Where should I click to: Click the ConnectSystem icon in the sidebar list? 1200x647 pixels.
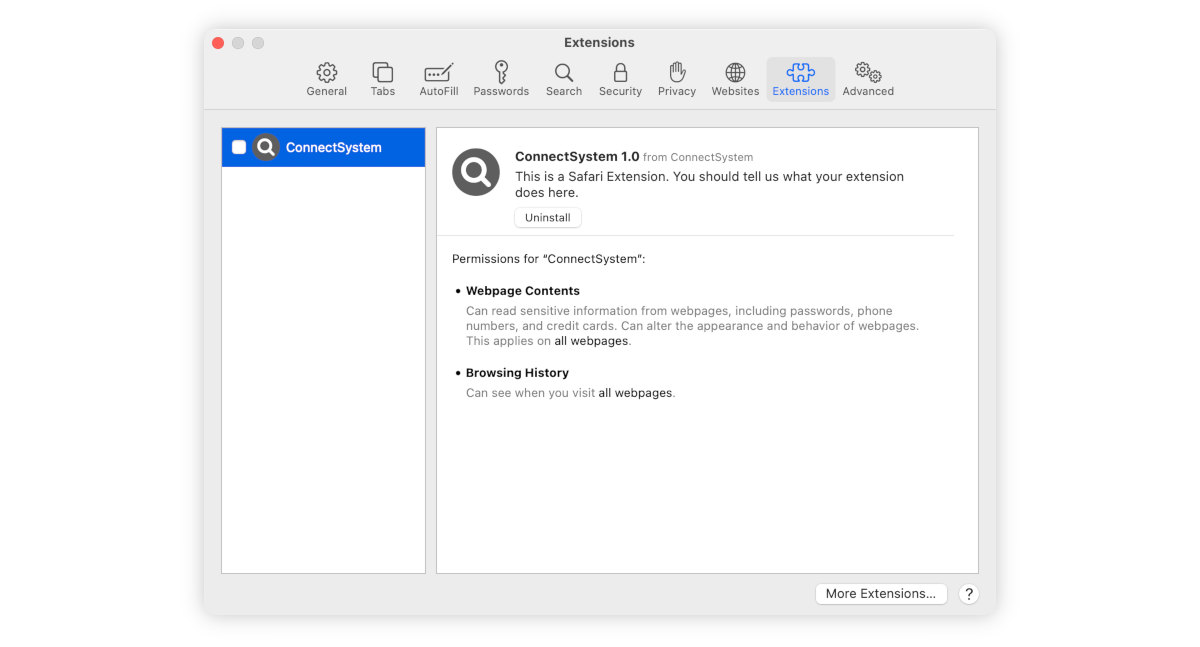[x=265, y=147]
